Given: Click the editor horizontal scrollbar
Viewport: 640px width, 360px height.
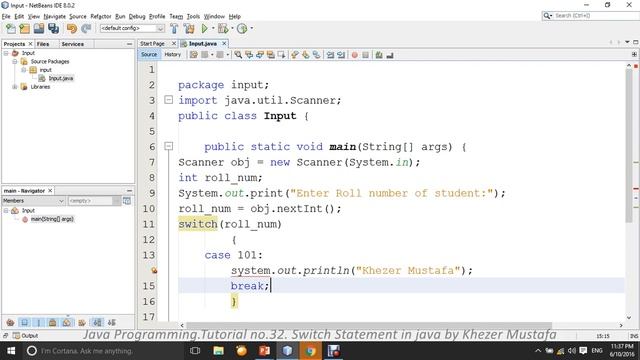Looking at the screenshot, I should click(369, 325).
